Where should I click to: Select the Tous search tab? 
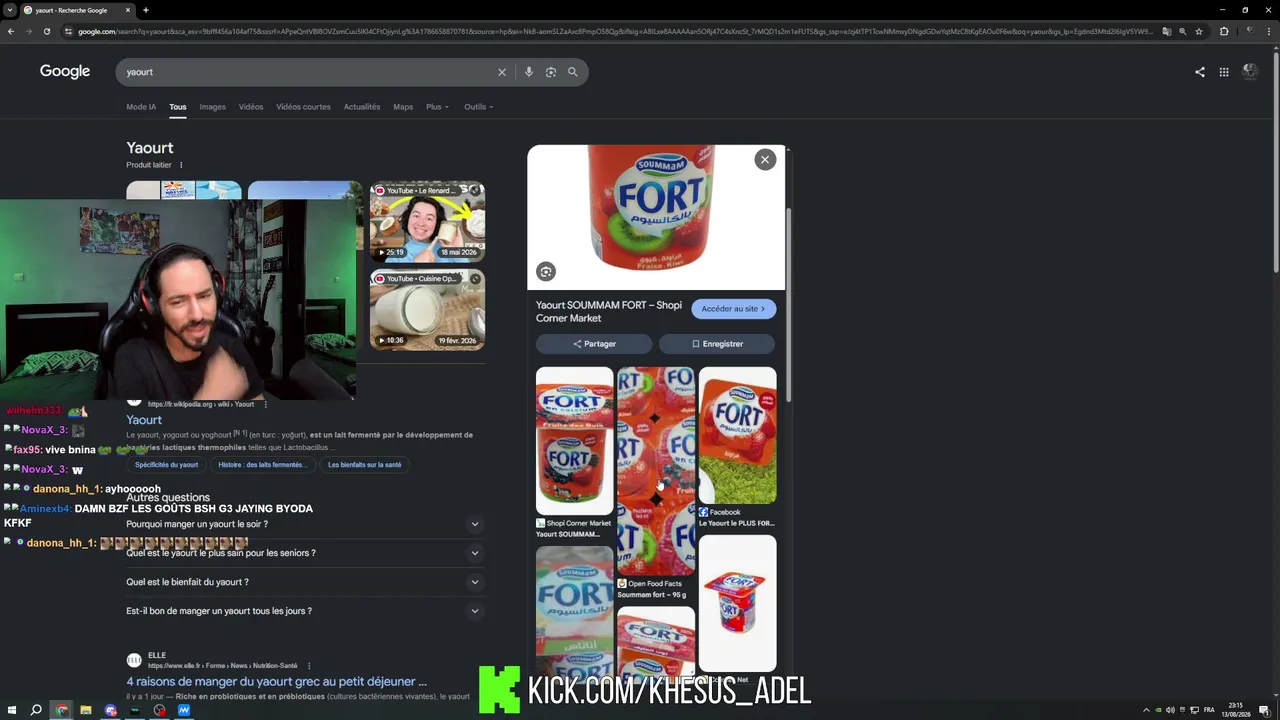(x=178, y=107)
